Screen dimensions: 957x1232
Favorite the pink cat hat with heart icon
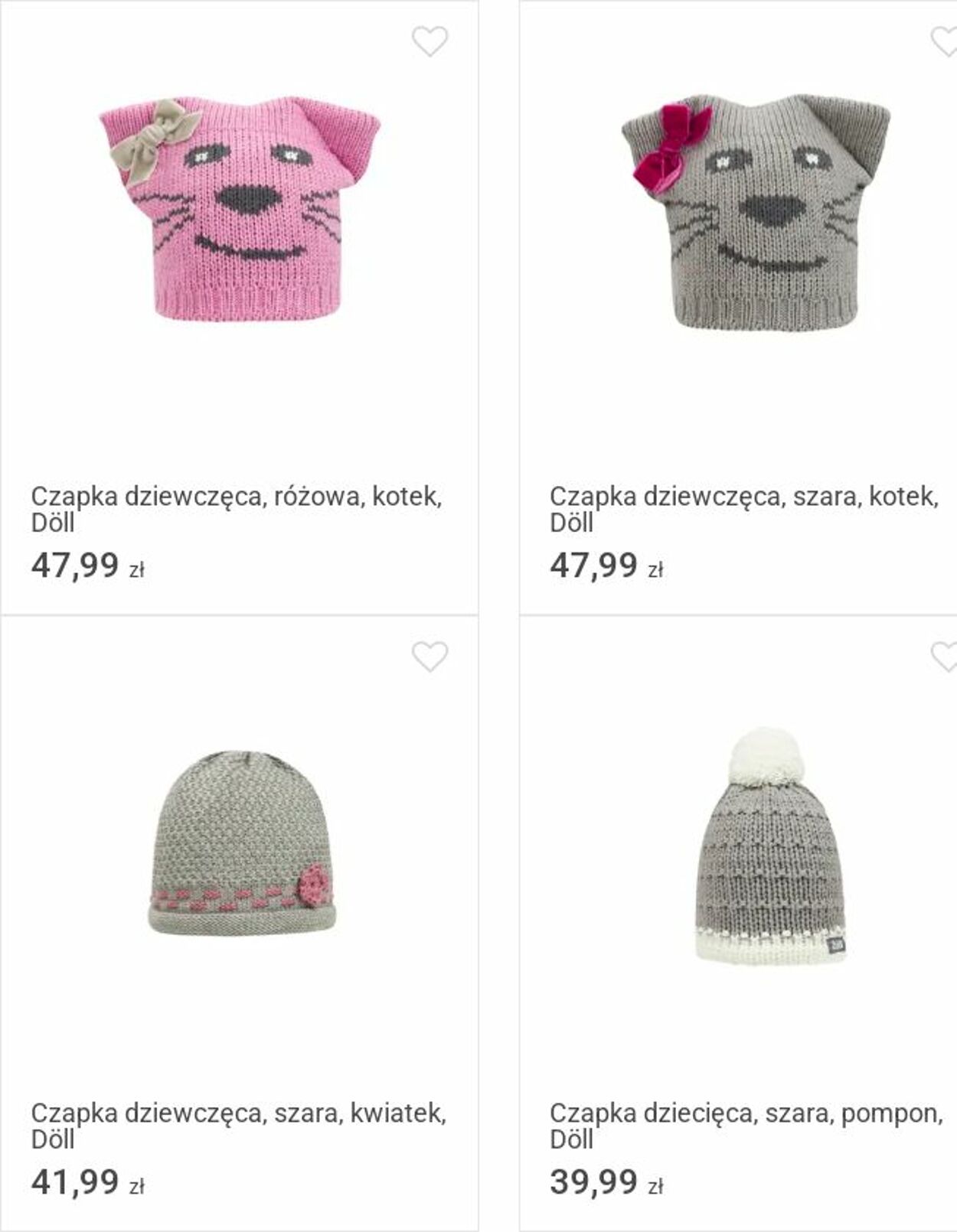[430, 41]
